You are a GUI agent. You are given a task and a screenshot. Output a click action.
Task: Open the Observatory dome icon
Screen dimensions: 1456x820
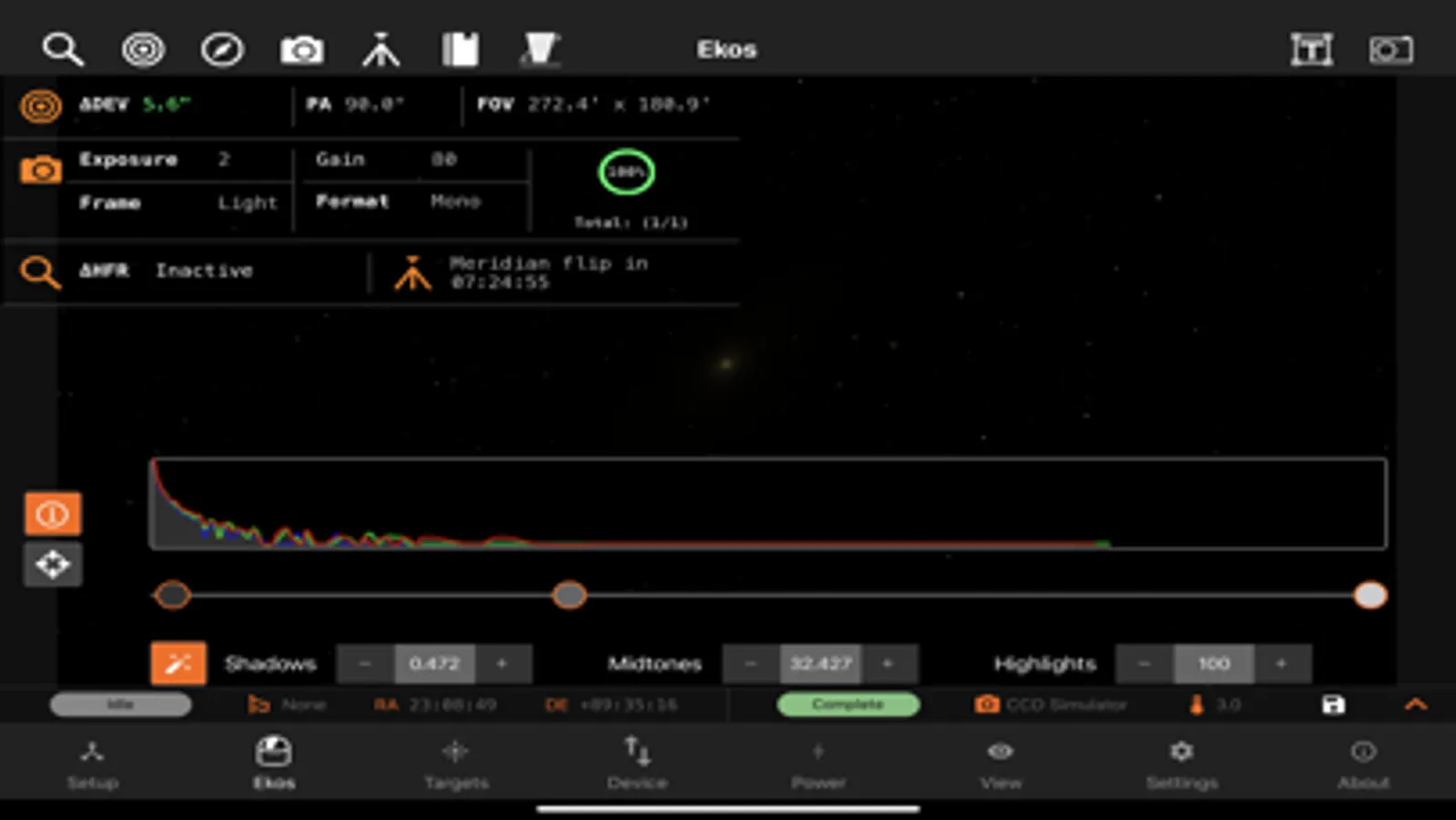(540, 49)
